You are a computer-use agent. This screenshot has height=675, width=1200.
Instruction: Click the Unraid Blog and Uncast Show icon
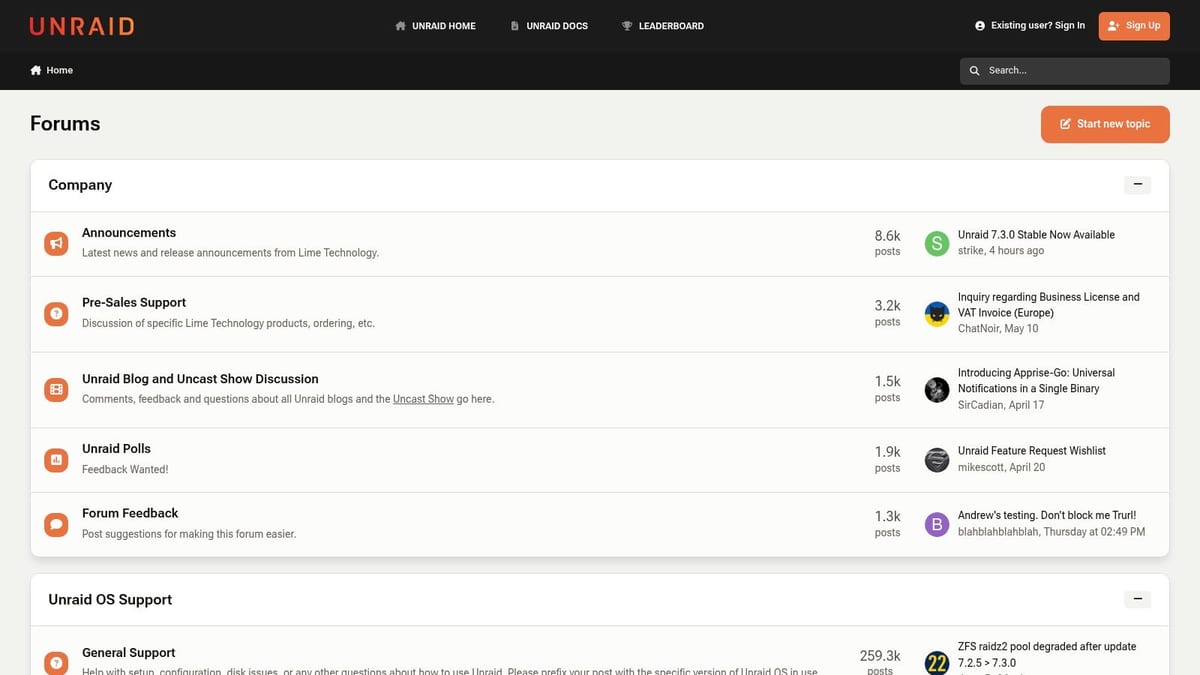(x=57, y=389)
